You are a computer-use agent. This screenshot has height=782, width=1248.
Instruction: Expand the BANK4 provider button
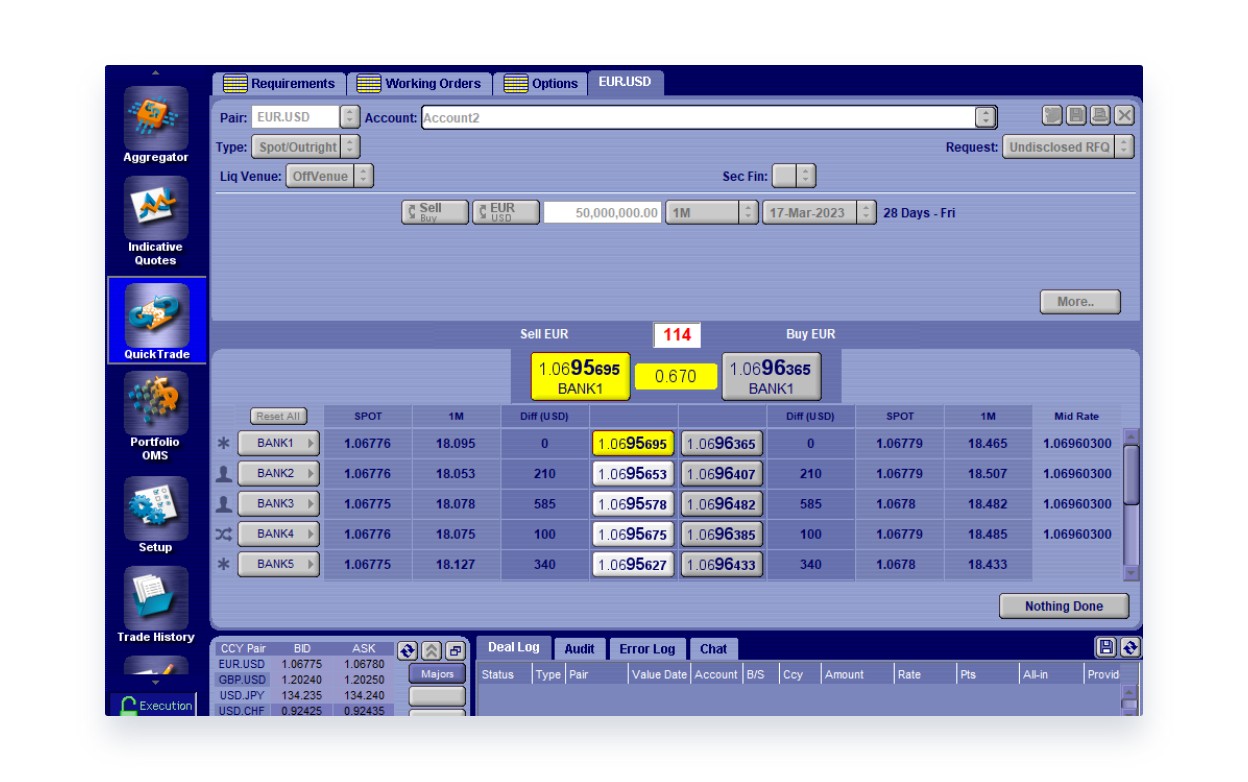(279, 534)
